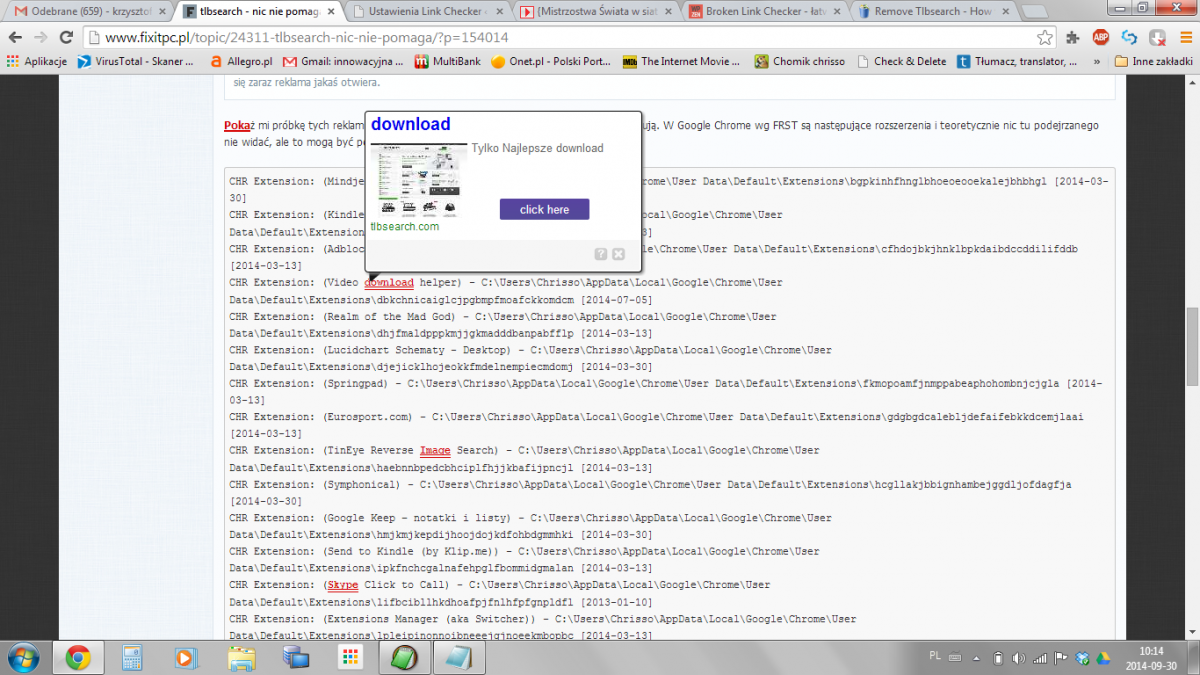Switch to the tlbsearch - nic nie pomaga tab

pos(260,12)
